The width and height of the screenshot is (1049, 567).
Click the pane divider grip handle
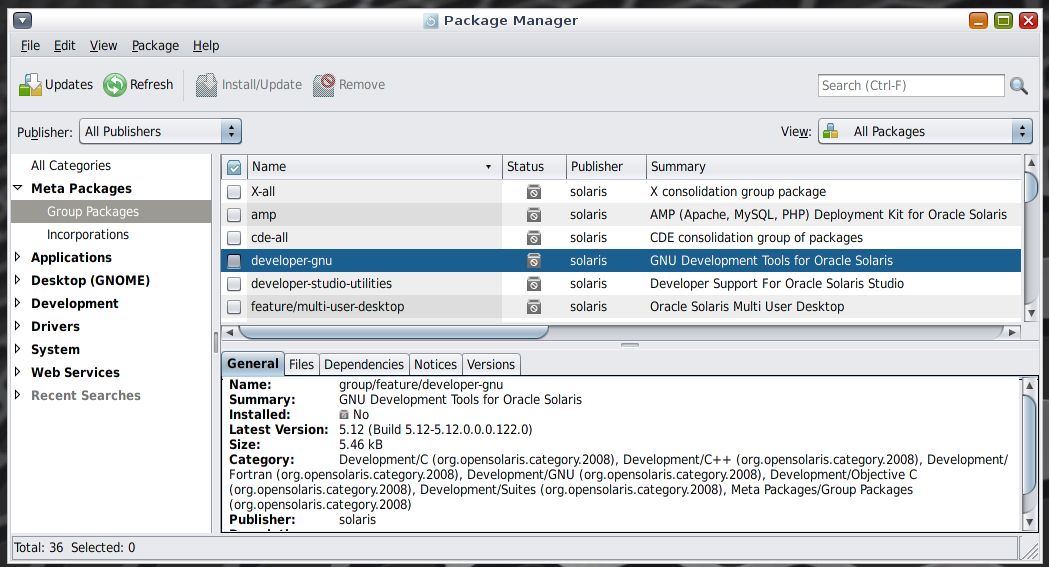point(630,345)
